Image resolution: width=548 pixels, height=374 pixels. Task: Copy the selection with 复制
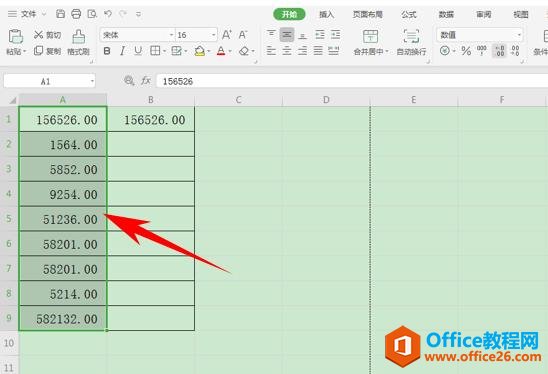click(48, 51)
